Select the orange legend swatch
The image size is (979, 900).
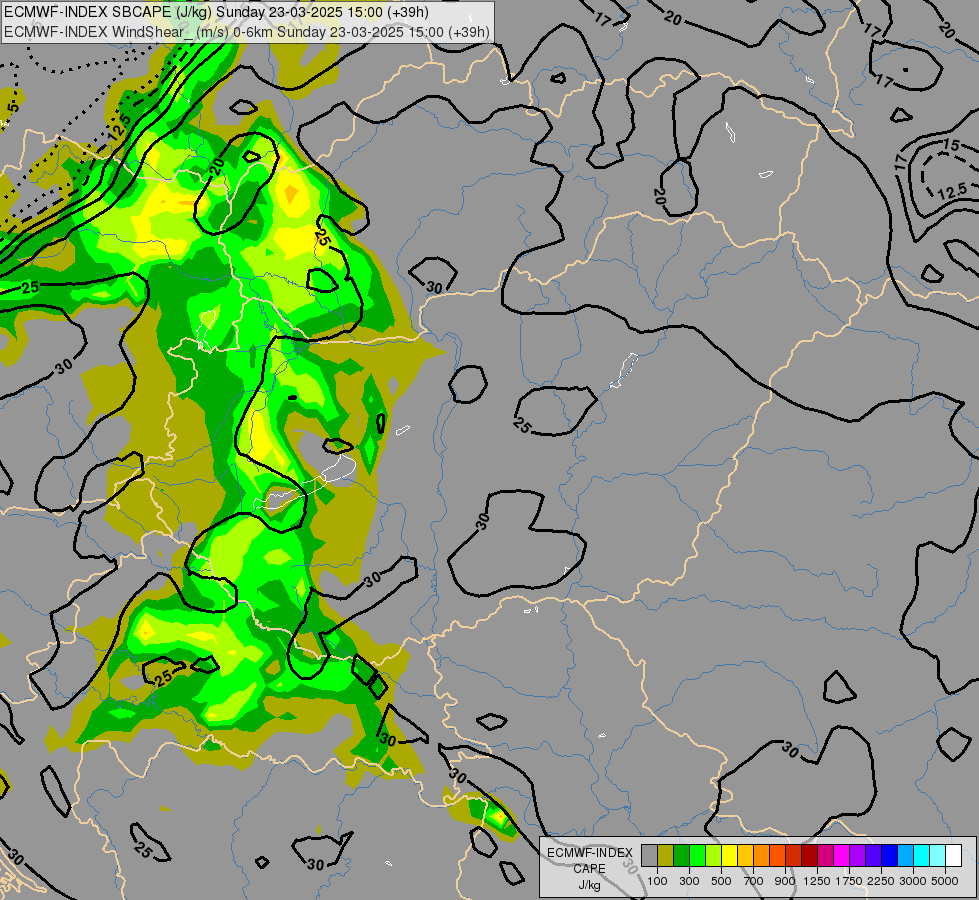tap(761, 855)
